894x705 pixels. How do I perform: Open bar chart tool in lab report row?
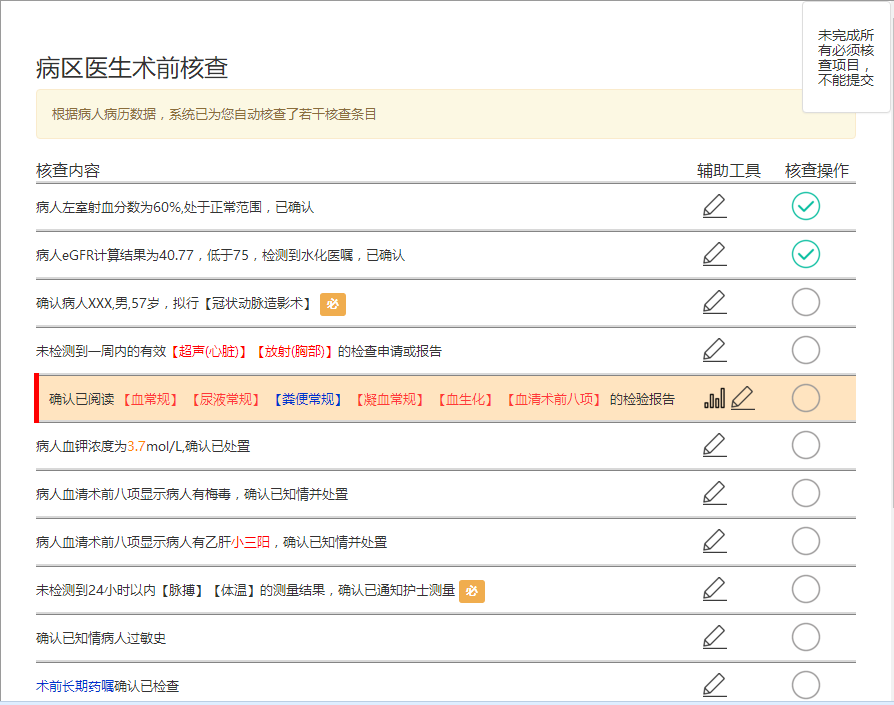point(714,399)
